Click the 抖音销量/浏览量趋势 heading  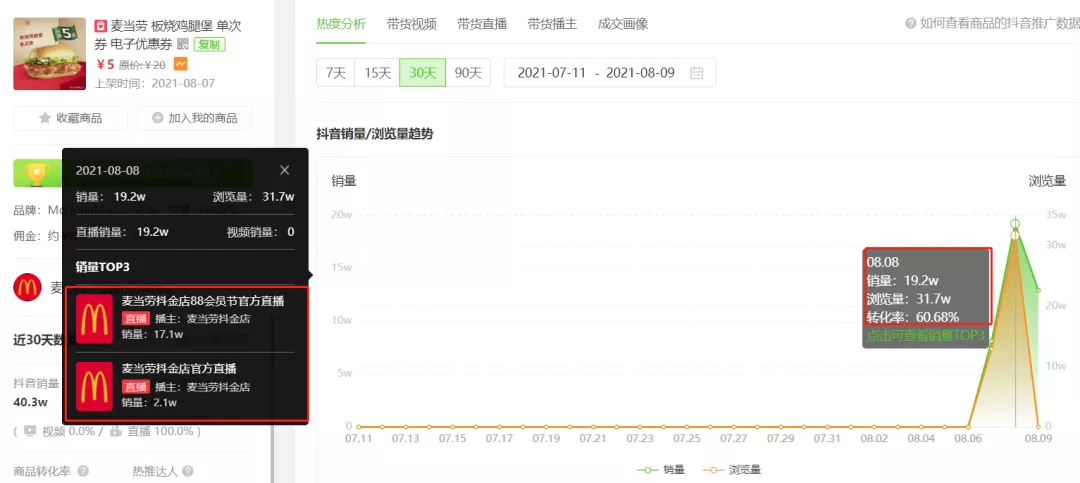pyautogui.click(x=375, y=134)
